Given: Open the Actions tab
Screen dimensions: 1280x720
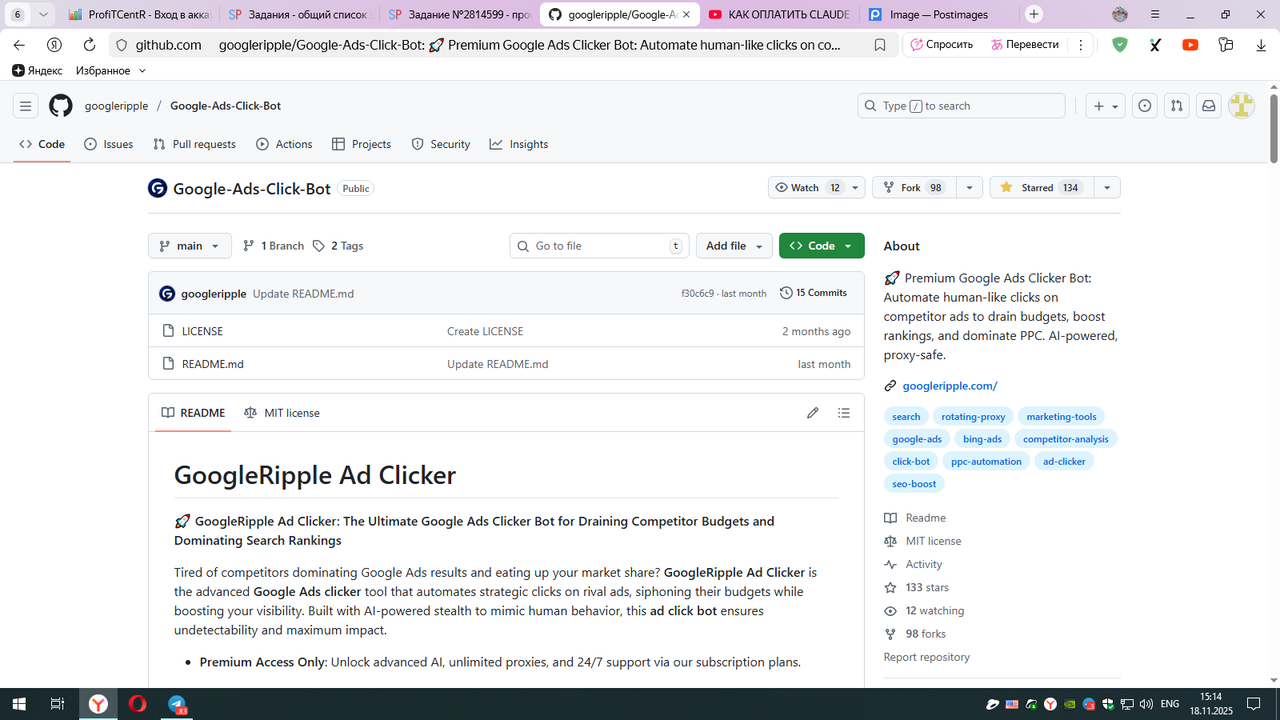Looking at the screenshot, I should coord(284,144).
